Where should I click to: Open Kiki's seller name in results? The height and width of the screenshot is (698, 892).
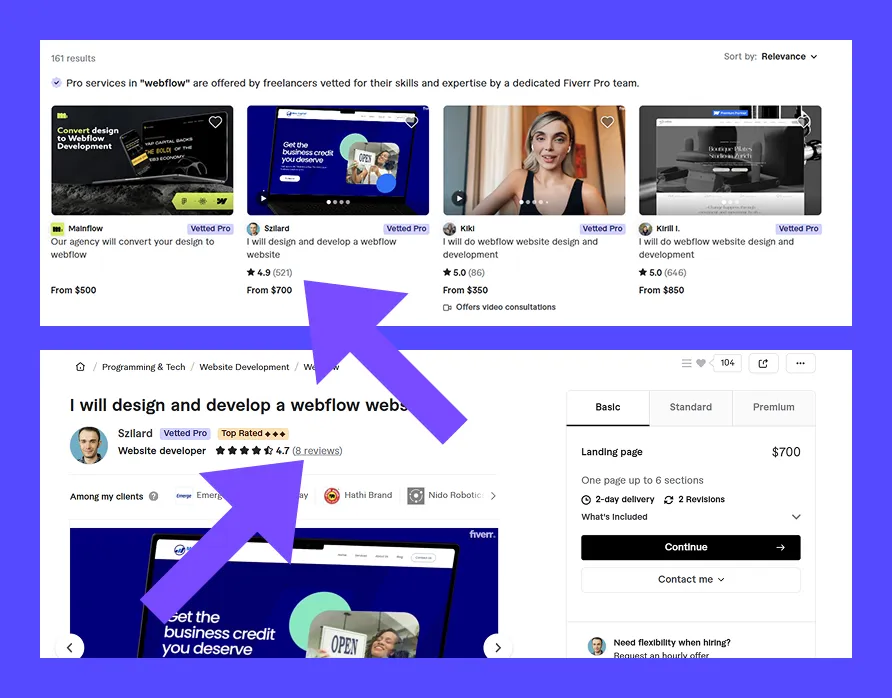(467, 228)
